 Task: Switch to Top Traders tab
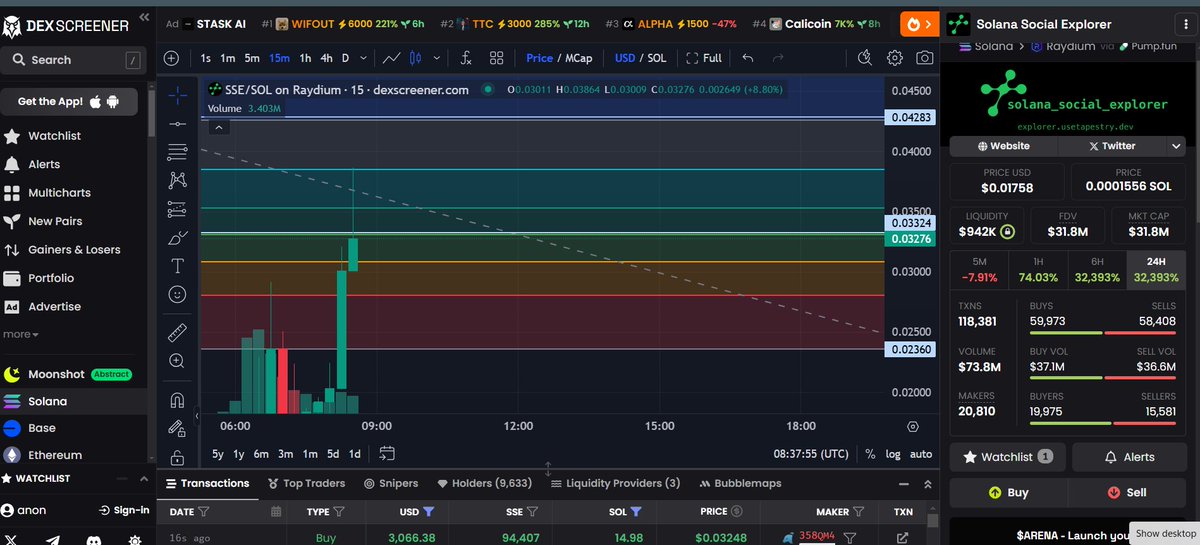tap(307, 483)
